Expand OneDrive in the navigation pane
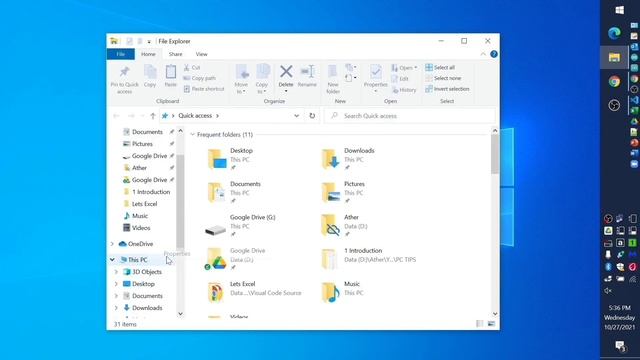The image size is (640, 360). point(112,244)
